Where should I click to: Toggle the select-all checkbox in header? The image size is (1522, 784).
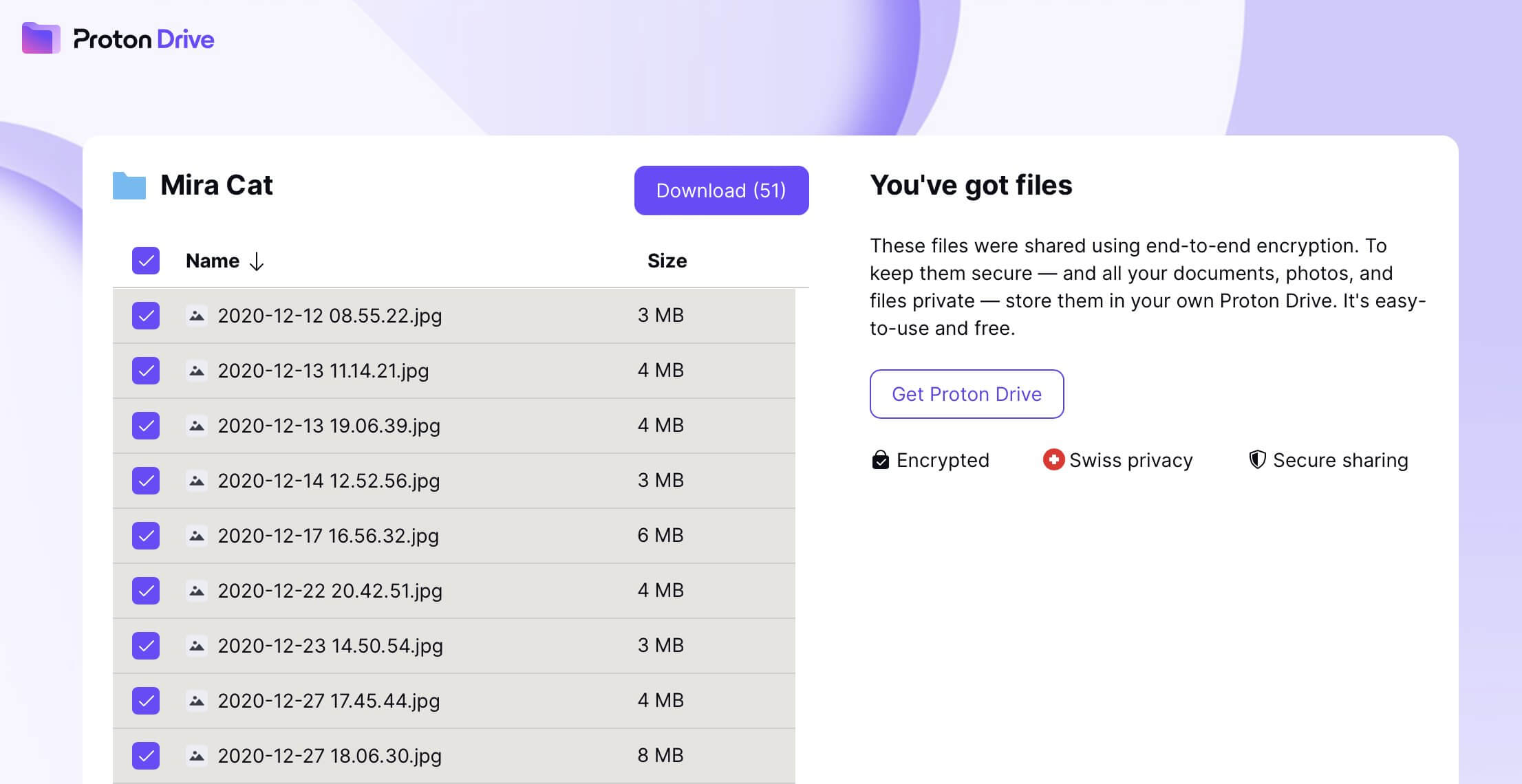click(146, 261)
